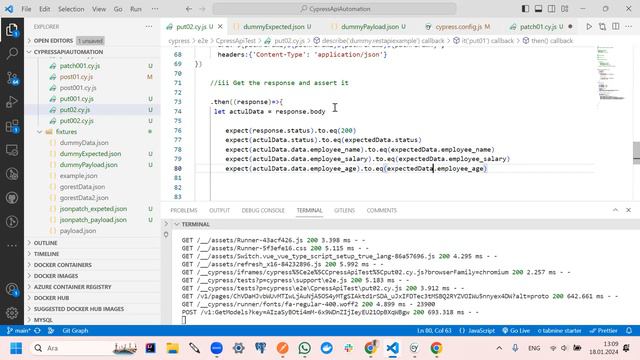
Task: Open the Selection menu
Action: (71, 9)
